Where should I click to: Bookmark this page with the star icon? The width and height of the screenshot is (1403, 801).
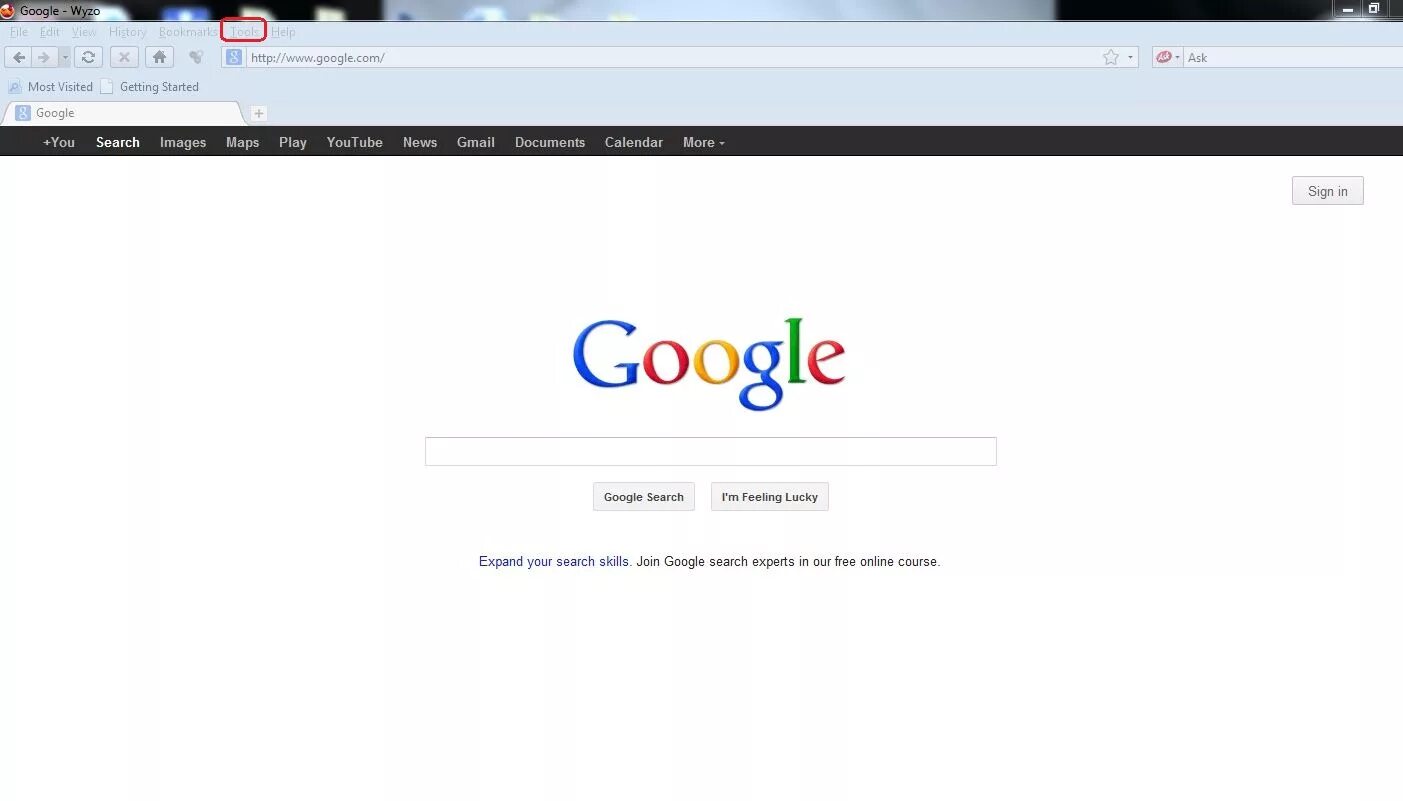point(1110,57)
